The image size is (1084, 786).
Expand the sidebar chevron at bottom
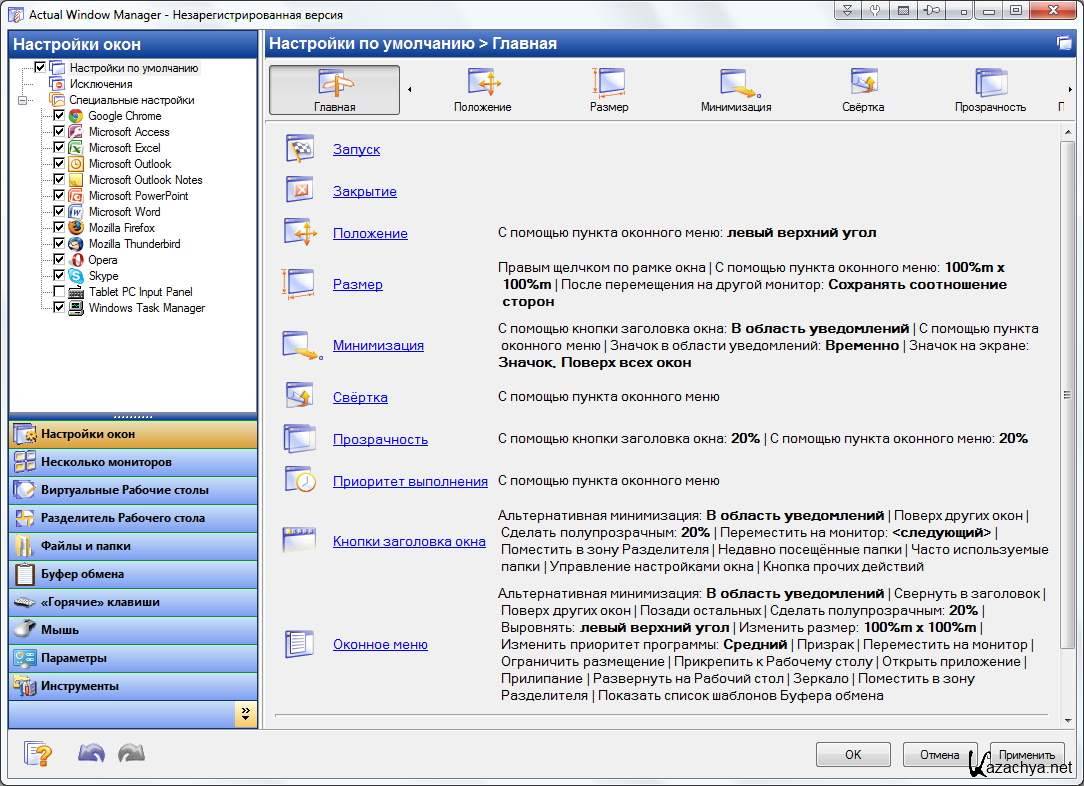click(x=245, y=713)
